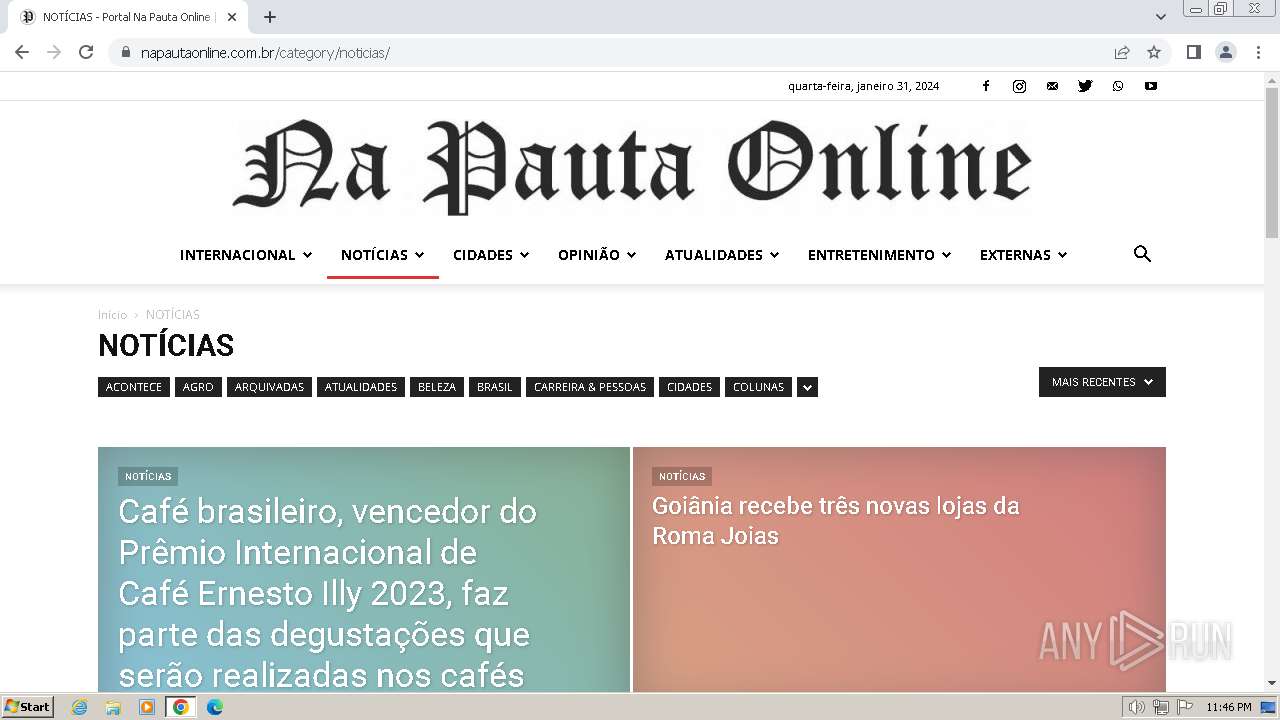1280x720 pixels.
Task: Open Chrome three-dot menu
Action: point(1258,52)
